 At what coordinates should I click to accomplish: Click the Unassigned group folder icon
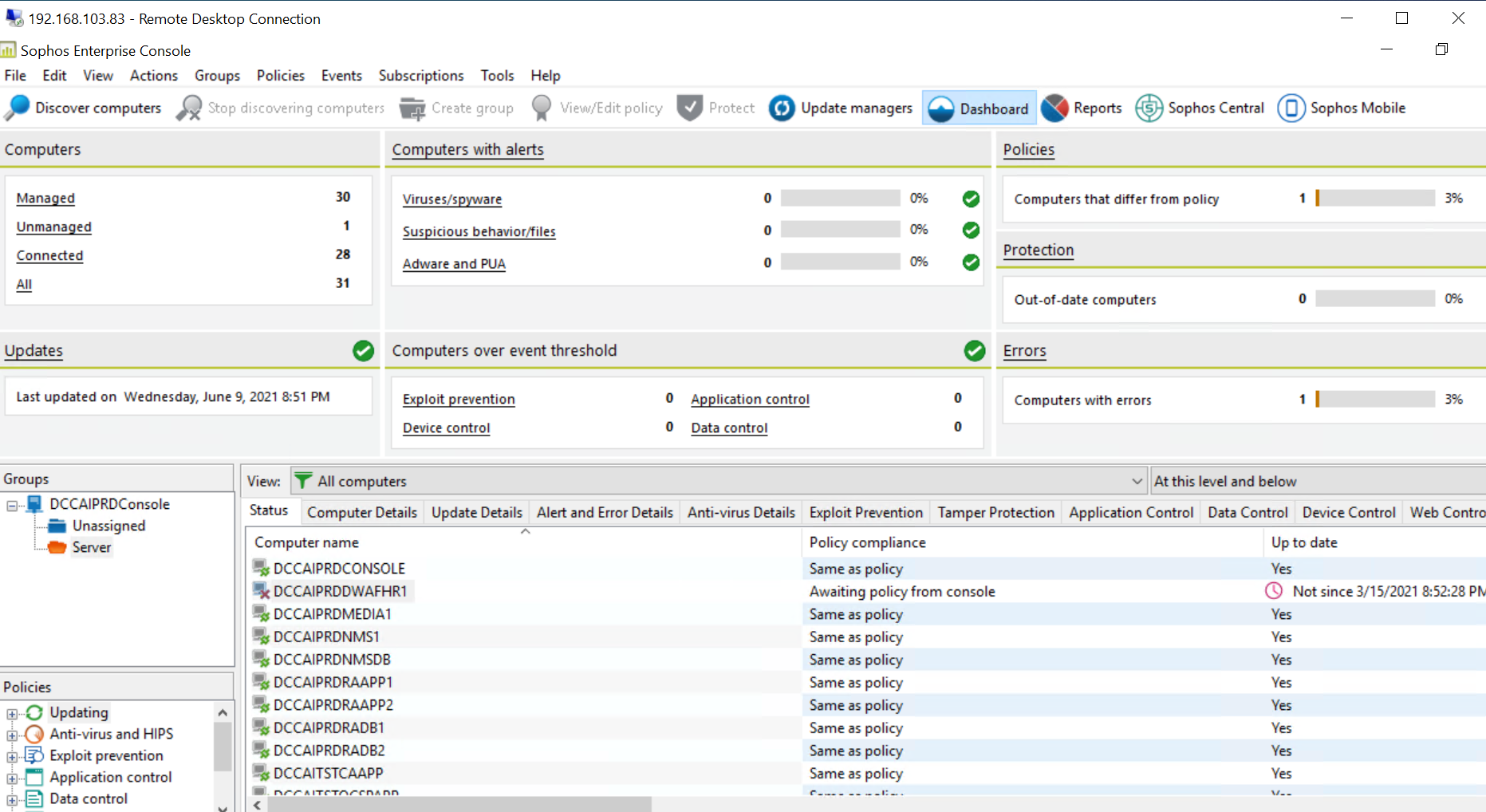coord(57,526)
